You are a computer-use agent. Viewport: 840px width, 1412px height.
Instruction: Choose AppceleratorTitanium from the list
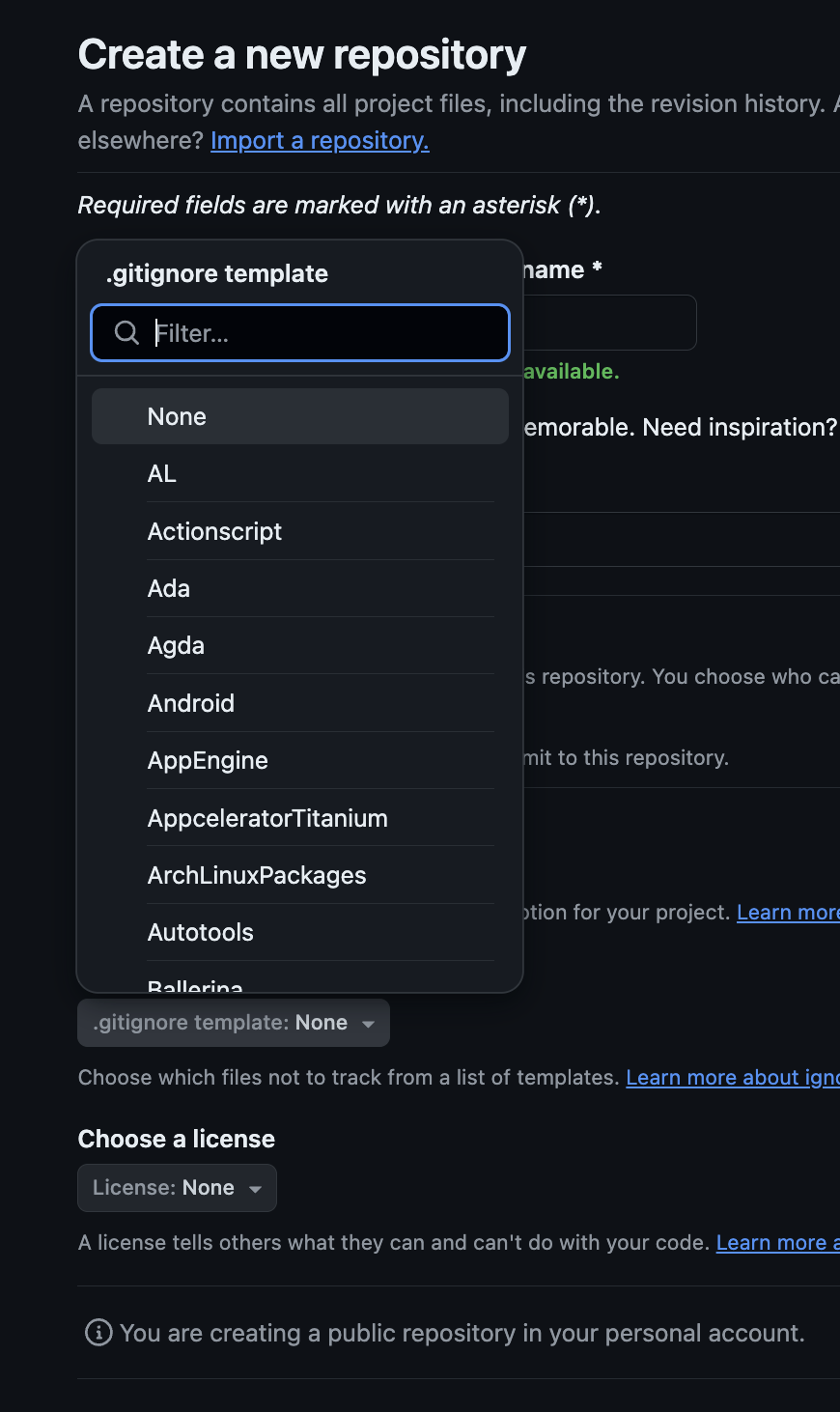(x=300, y=818)
